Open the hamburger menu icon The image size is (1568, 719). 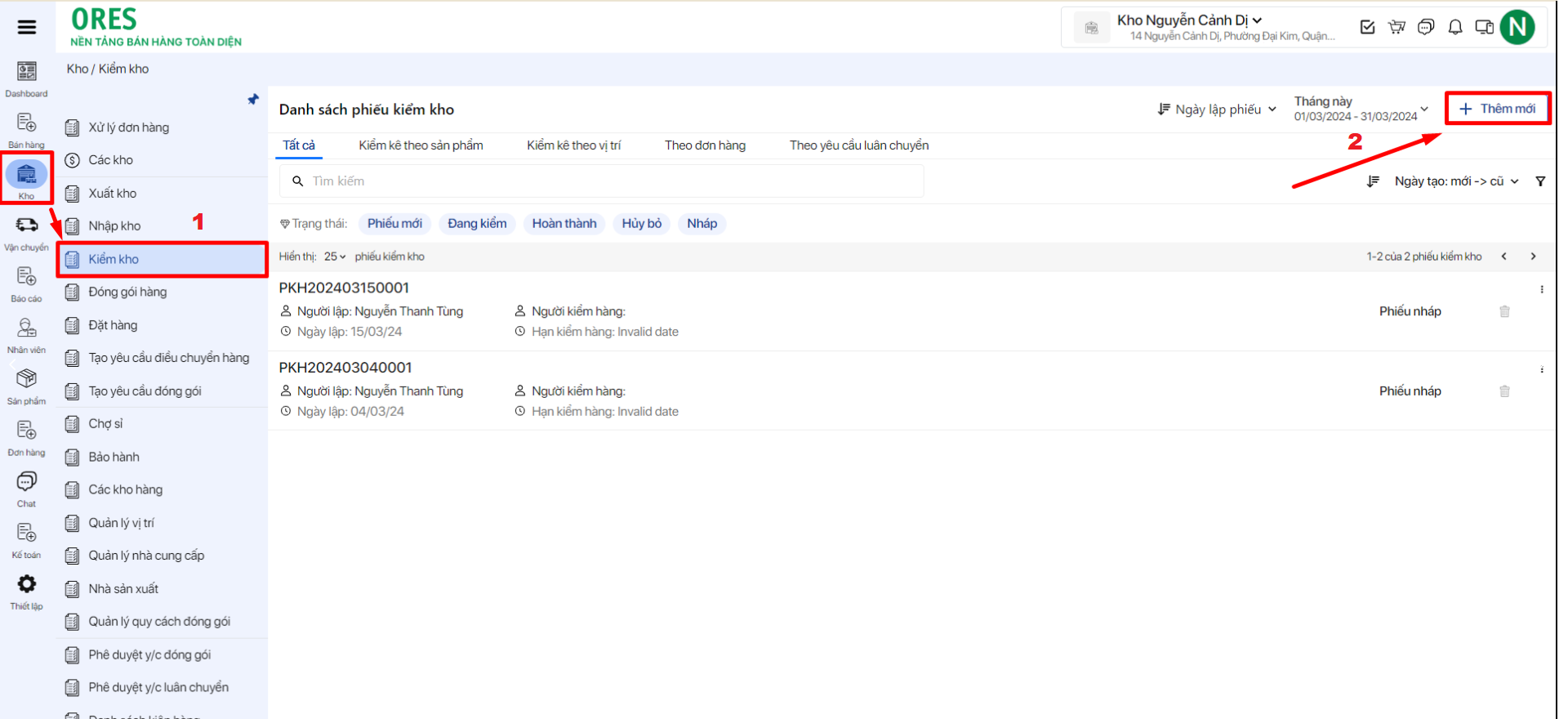[27, 27]
